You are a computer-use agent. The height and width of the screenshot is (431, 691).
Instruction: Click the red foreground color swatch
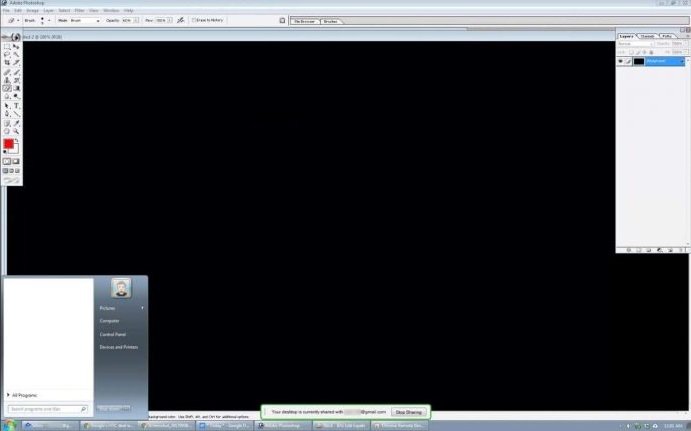pyautogui.click(x=9, y=145)
